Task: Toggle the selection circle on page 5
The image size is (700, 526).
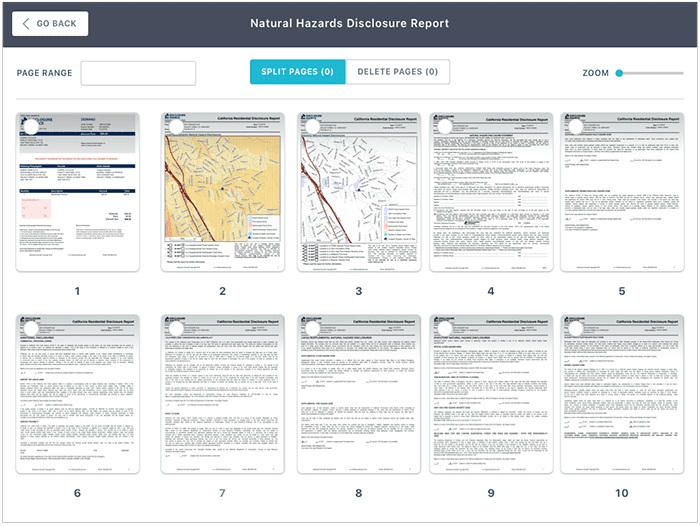Action: coord(576,127)
